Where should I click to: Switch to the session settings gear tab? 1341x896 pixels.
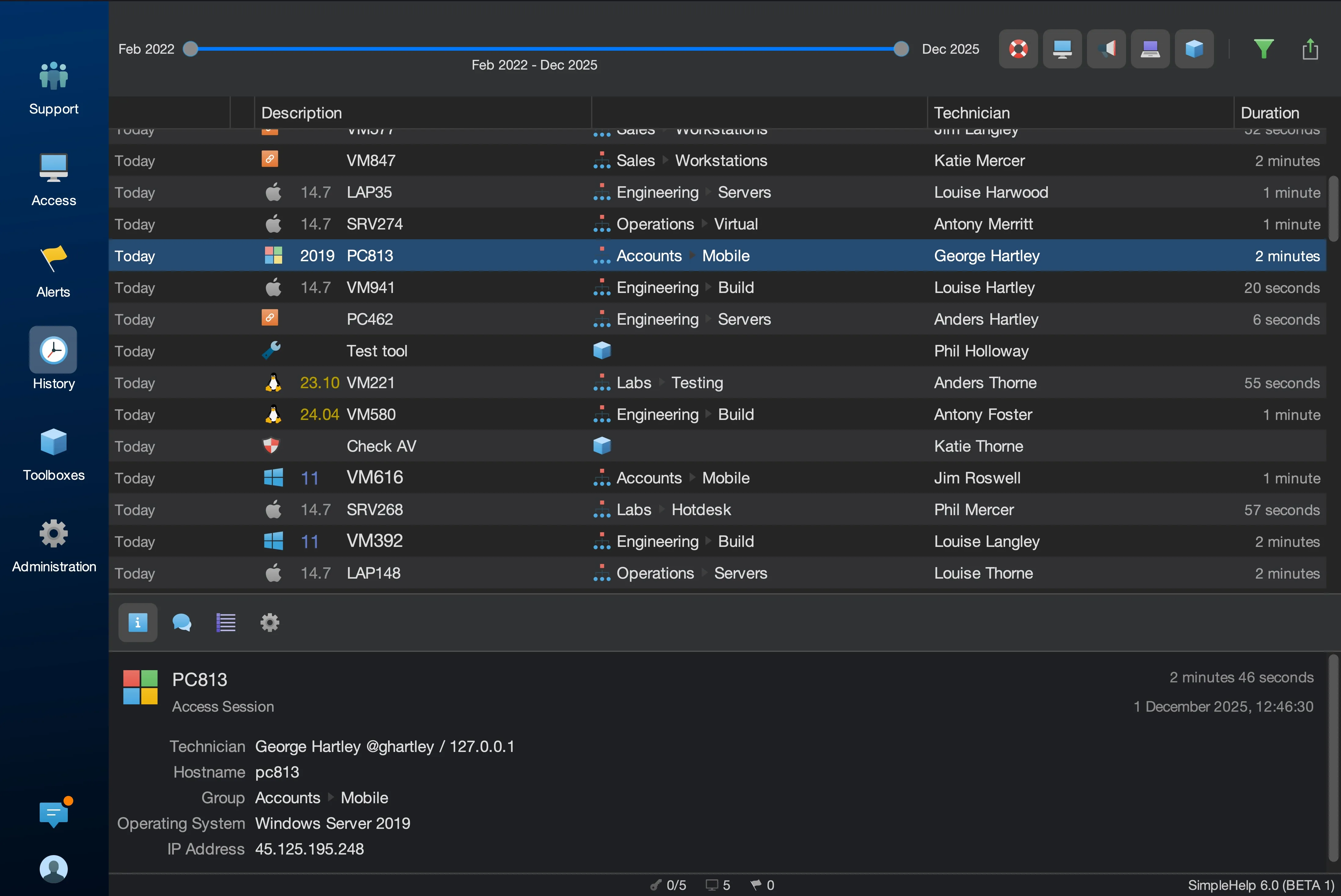point(269,622)
